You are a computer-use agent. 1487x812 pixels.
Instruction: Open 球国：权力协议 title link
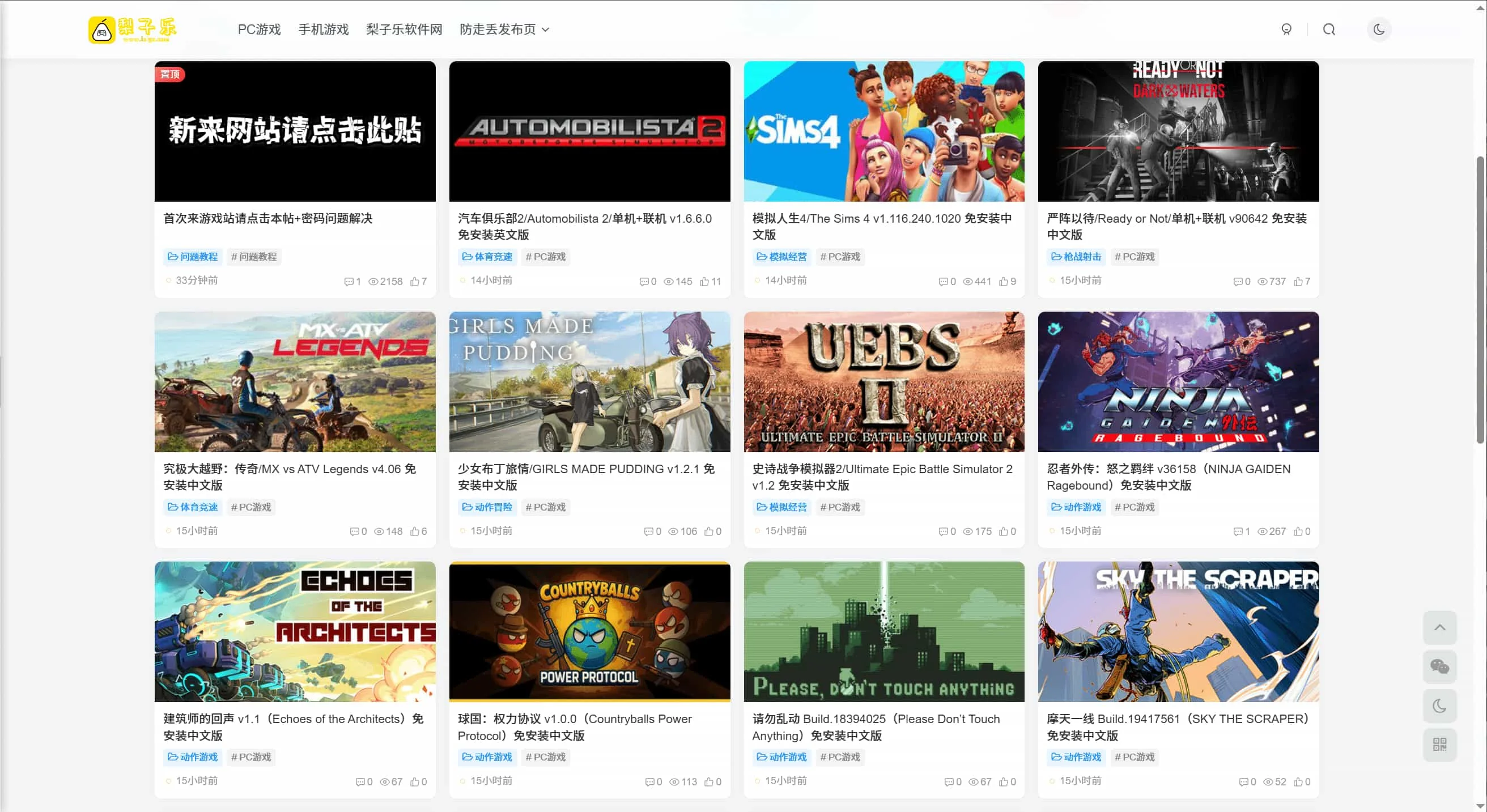(575, 726)
